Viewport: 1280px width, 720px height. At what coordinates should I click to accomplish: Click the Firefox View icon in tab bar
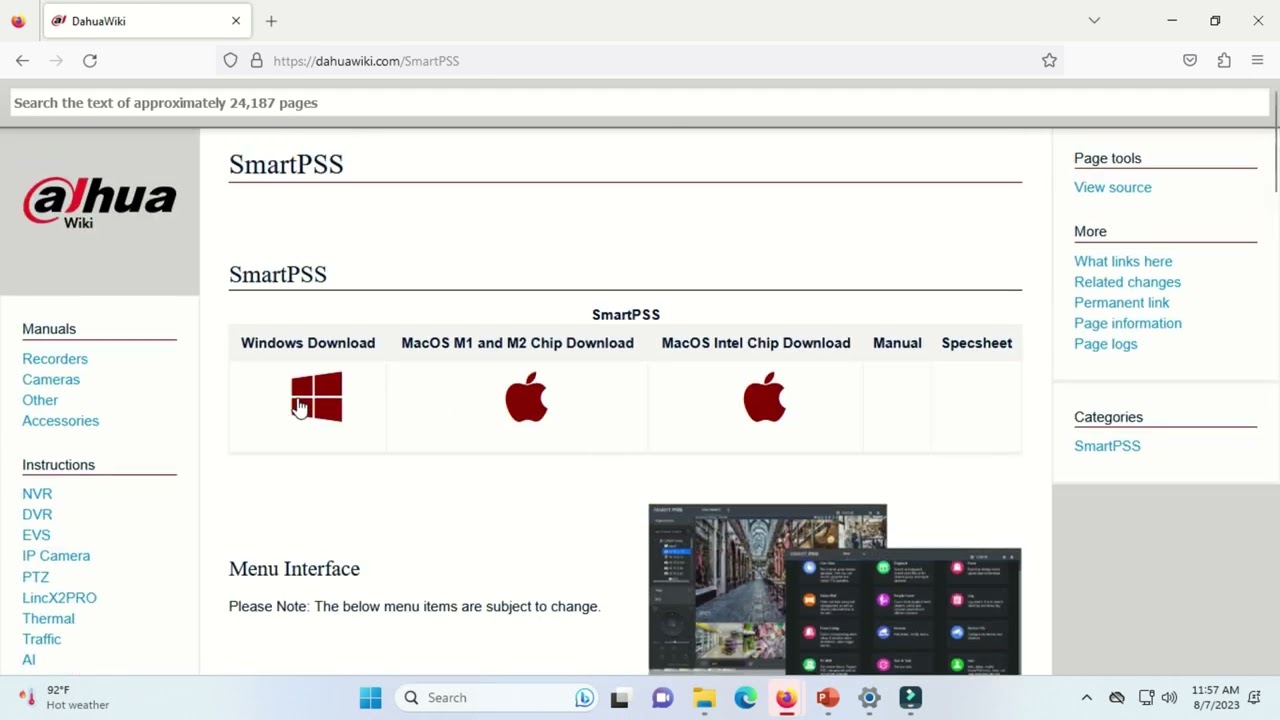pos(18,21)
